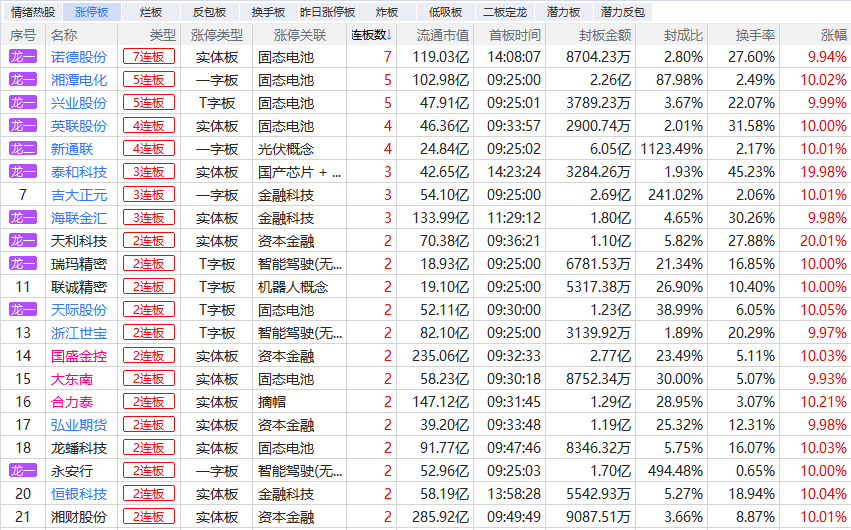Click the 龙一 badge beside 诺德股份
Screen dimensions: 851x530
23,56
